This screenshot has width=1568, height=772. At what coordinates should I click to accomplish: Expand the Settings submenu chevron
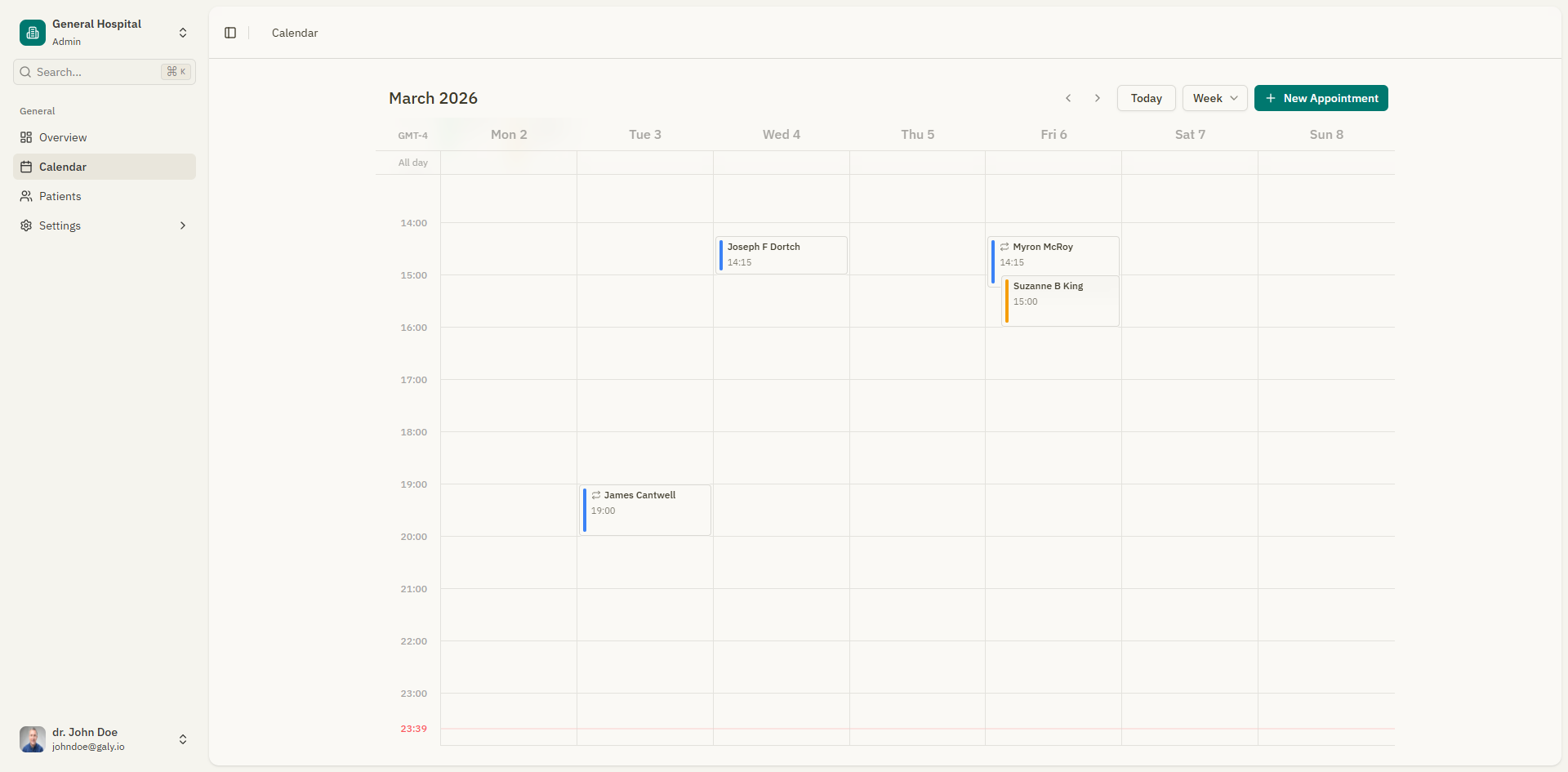pyautogui.click(x=182, y=225)
